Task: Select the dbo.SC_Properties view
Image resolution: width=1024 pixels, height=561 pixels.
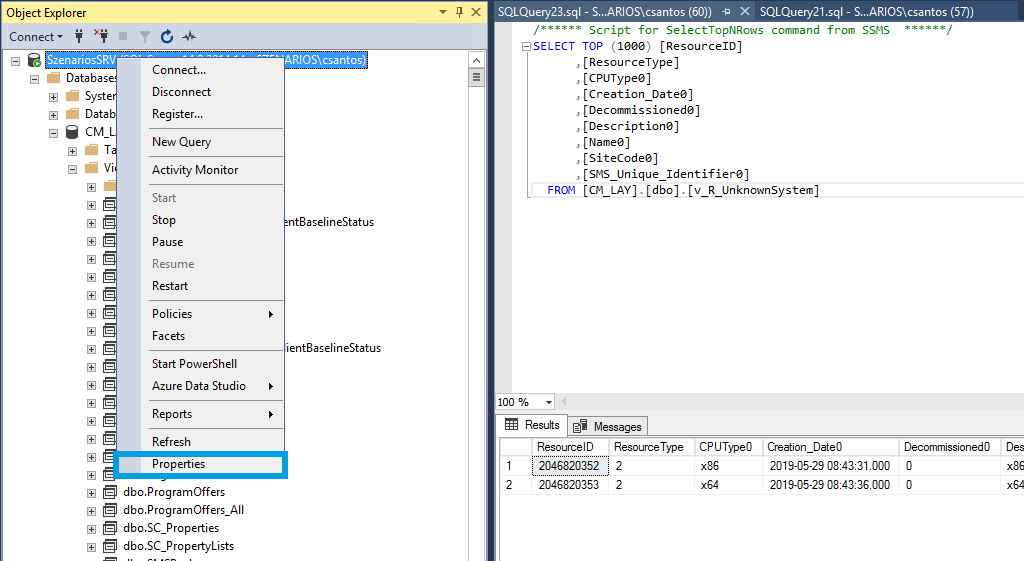Action: coord(171,528)
